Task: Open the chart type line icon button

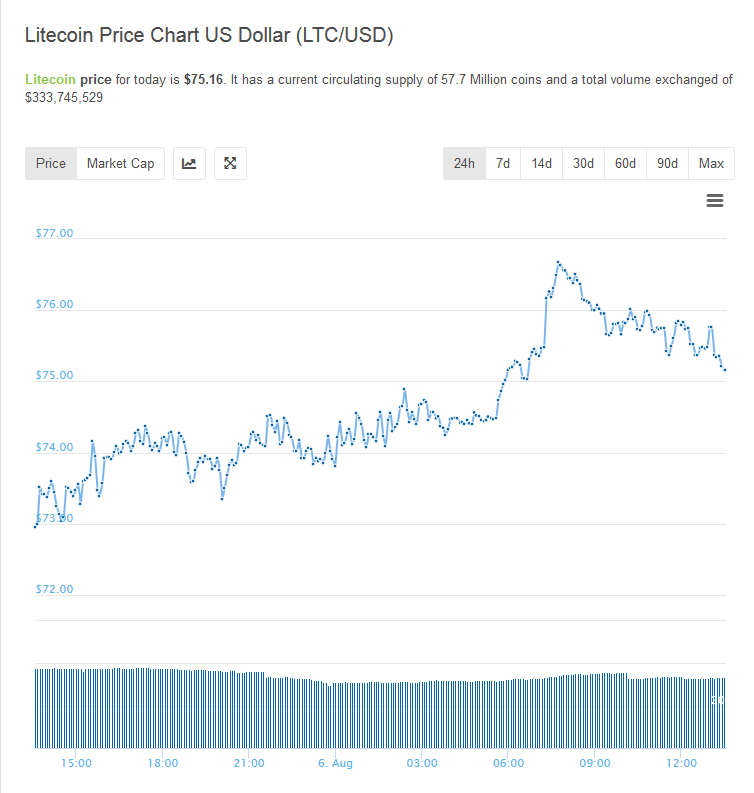Action: [190, 163]
